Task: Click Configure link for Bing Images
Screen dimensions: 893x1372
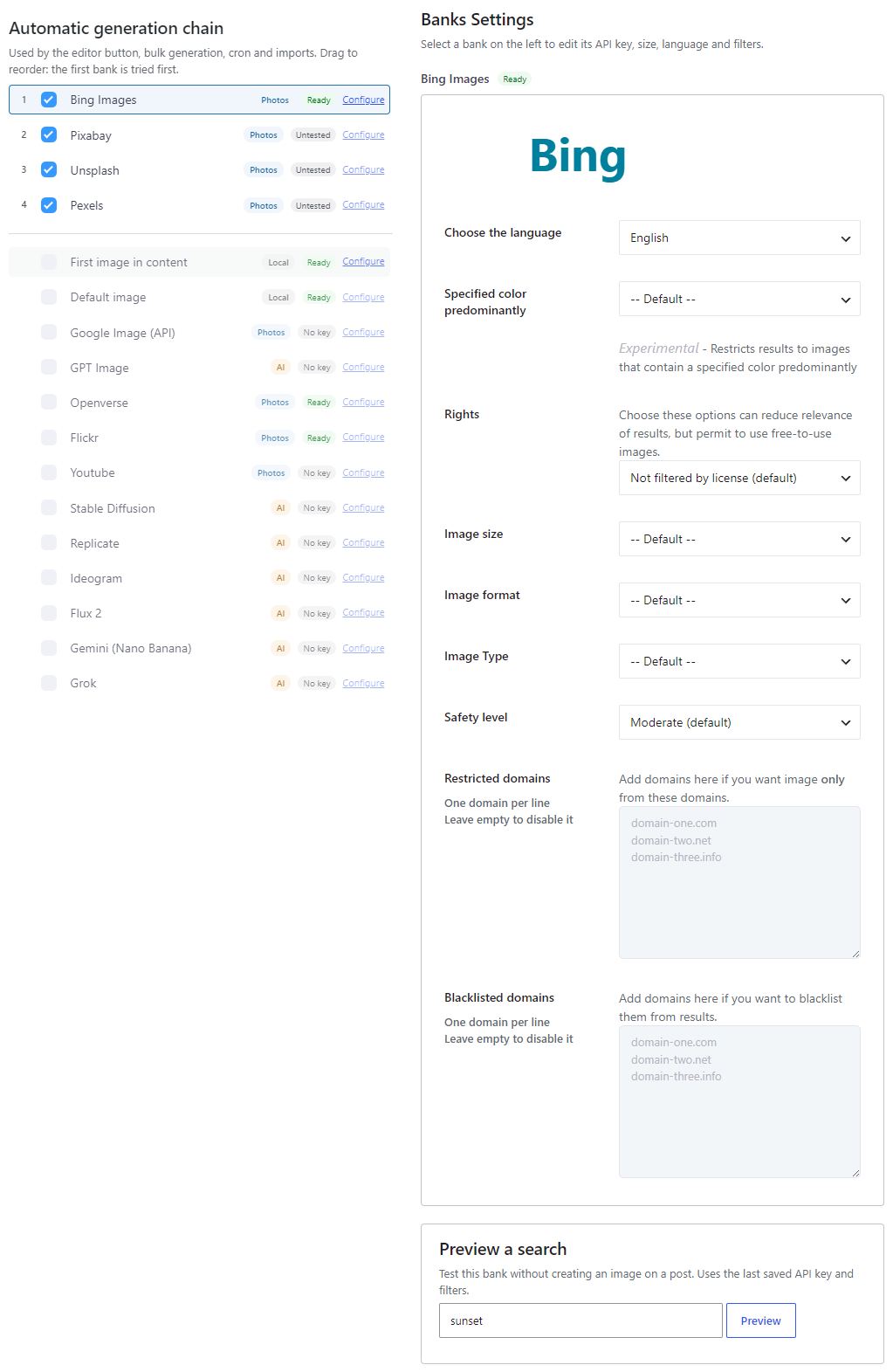Action: tap(363, 100)
